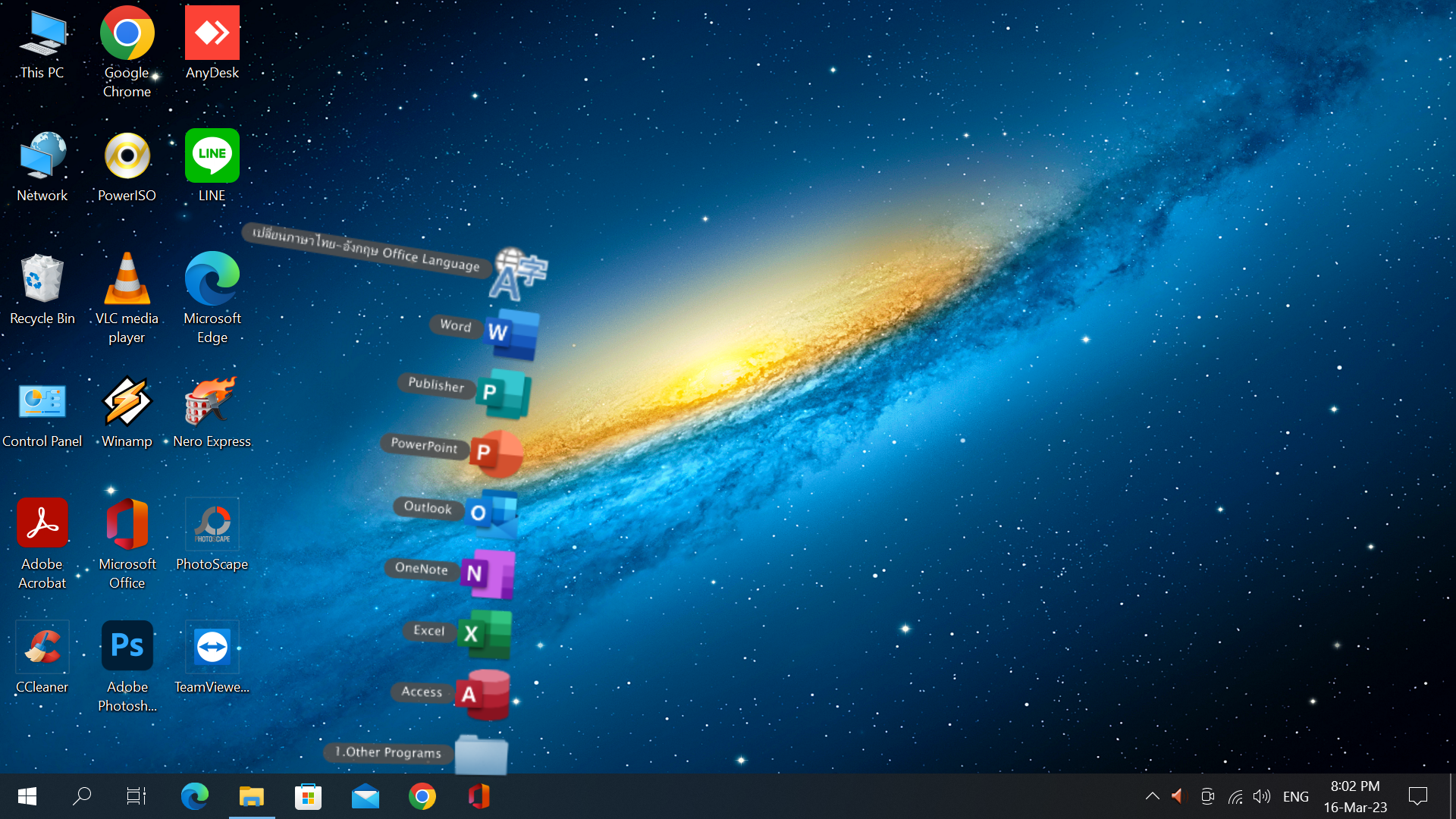Open the Action Center notifications
The width and height of the screenshot is (1456, 819).
[1418, 796]
